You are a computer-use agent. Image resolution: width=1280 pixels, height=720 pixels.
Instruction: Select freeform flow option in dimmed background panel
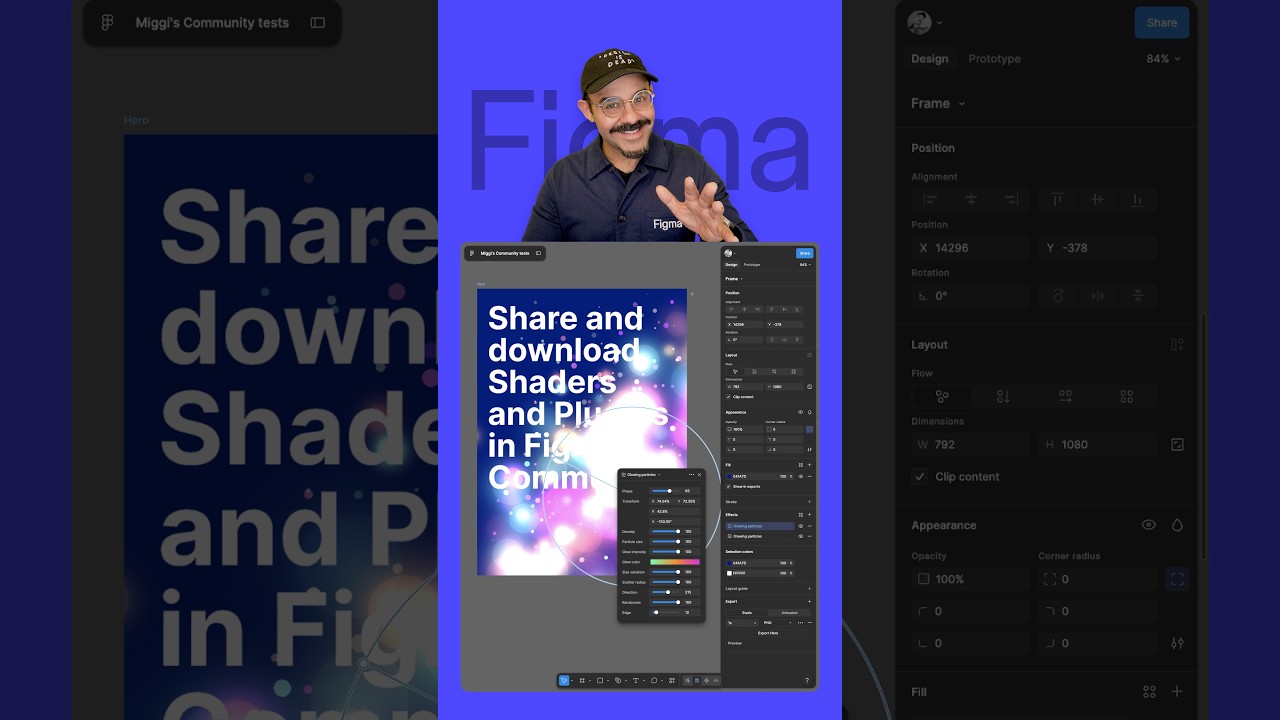[x=941, y=396]
